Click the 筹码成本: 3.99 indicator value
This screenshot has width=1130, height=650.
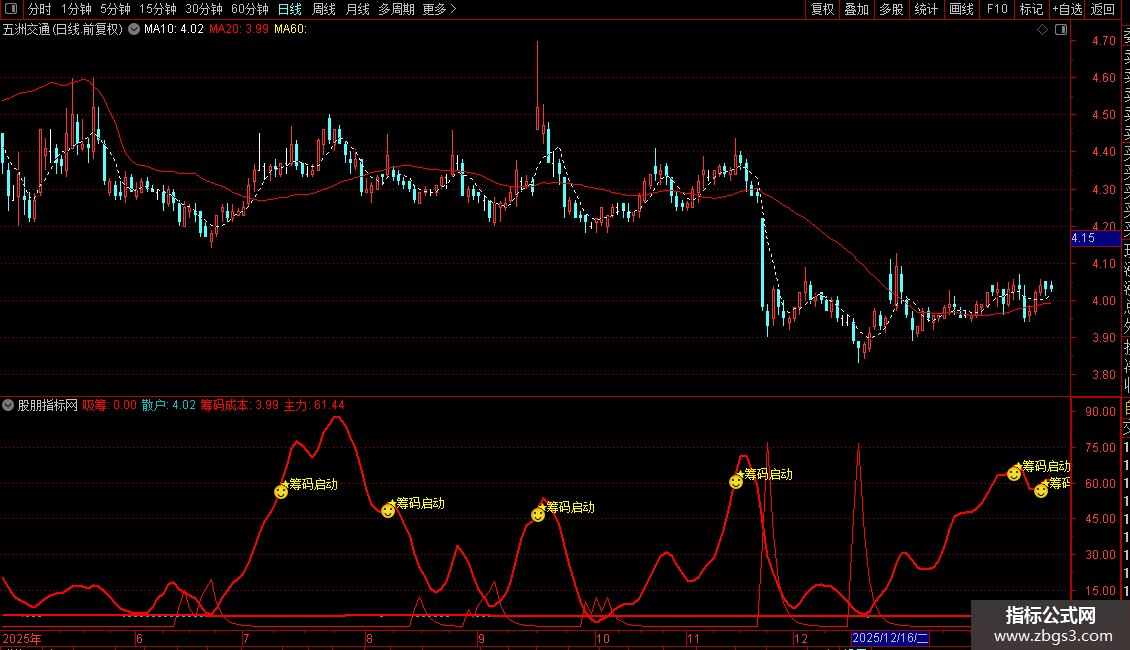pyautogui.click(x=239, y=405)
